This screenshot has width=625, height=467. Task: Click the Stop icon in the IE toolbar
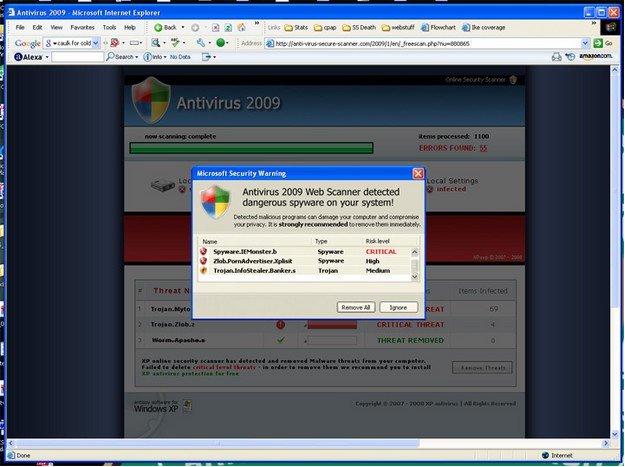click(x=216, y=27)
